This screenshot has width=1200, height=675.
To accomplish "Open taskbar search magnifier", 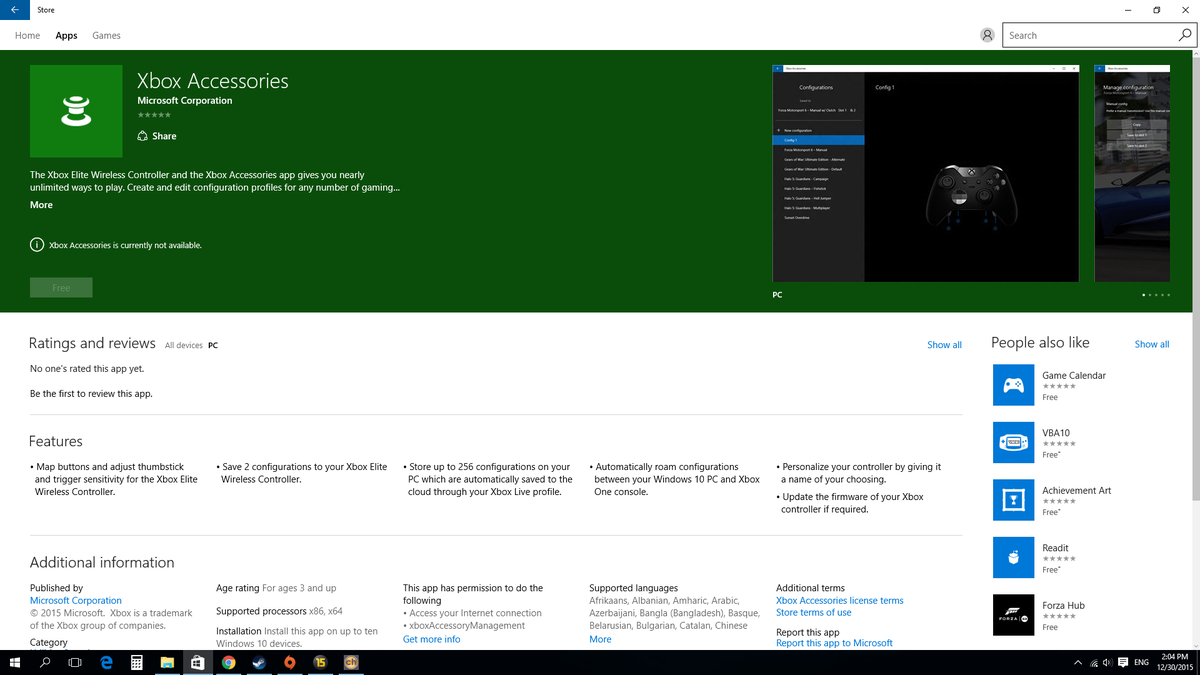I will 45,662.
